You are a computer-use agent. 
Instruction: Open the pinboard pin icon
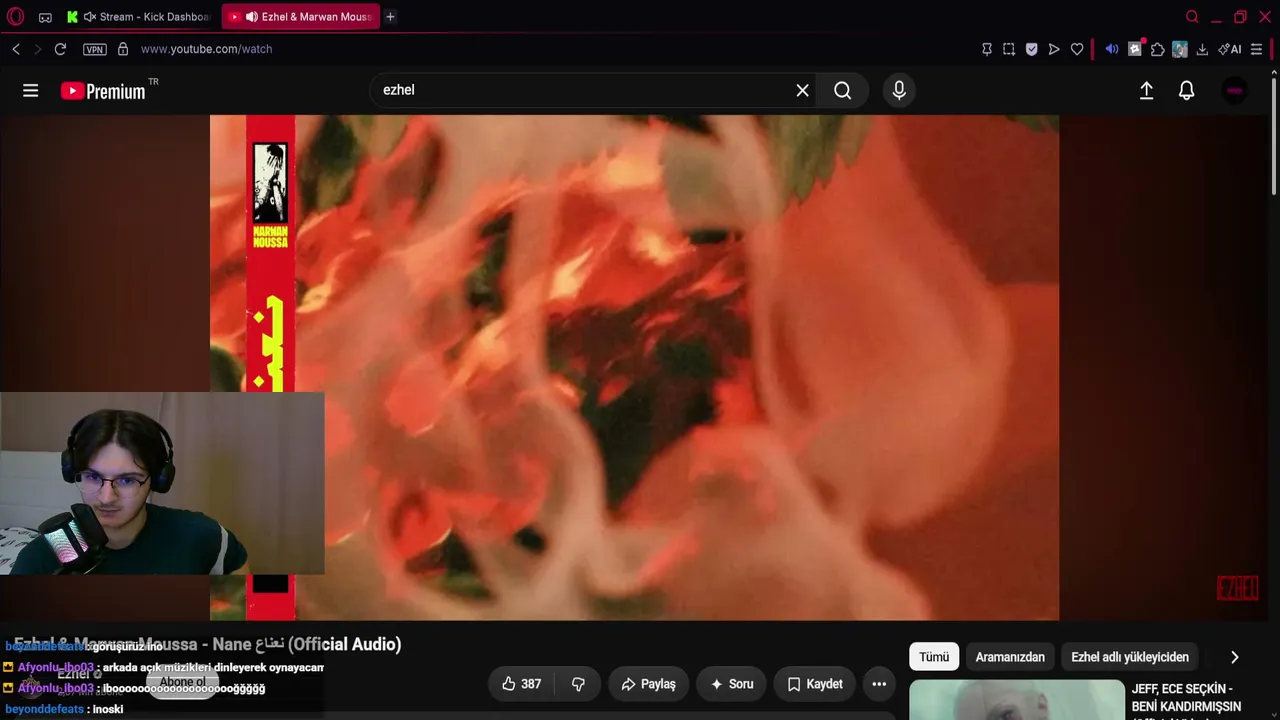(987, 49)
